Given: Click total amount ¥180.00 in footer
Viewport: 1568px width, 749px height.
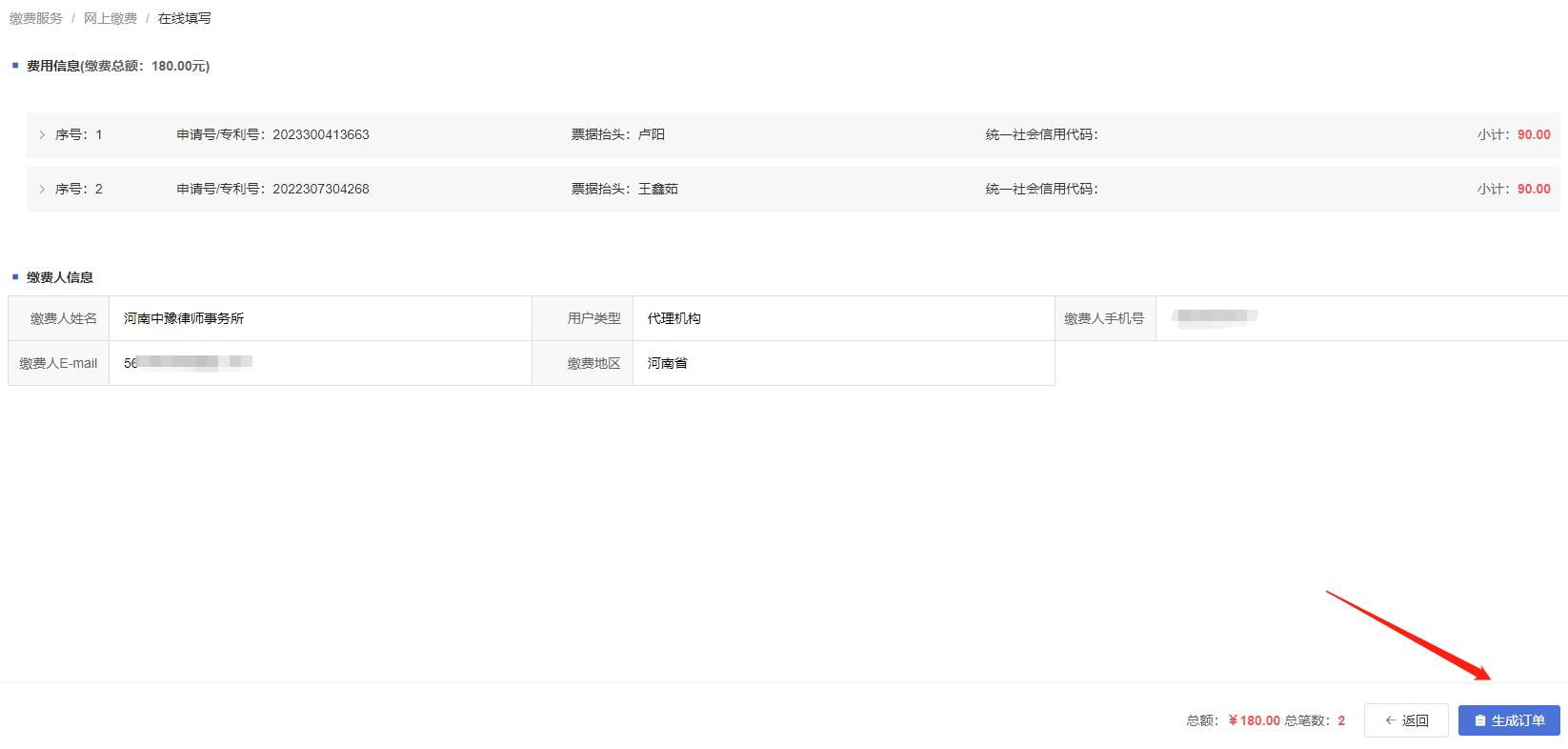Looking at the screenshot, I should click(x=1254, y=720).
